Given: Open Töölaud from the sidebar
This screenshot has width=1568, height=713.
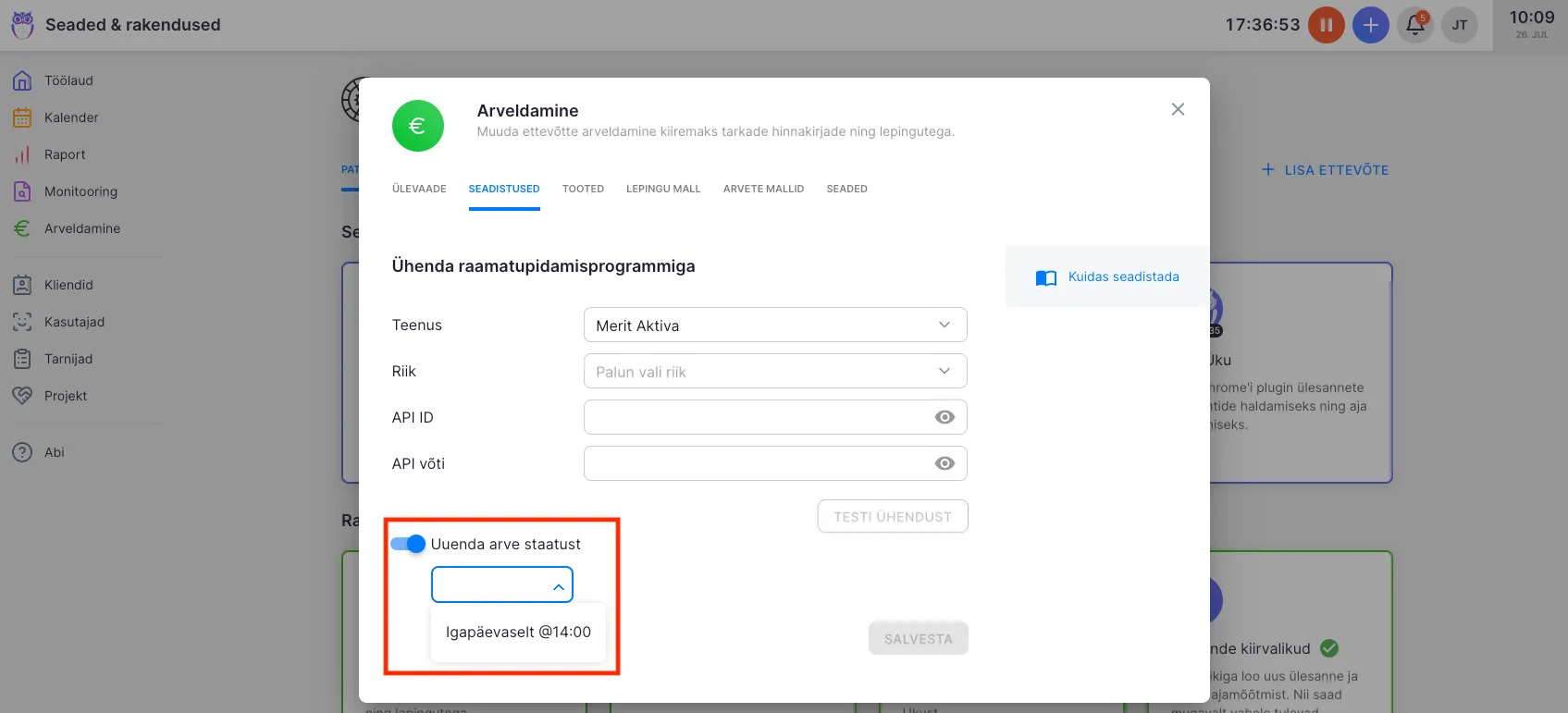Looking at the screenshot, I should (x=68, y=80).
